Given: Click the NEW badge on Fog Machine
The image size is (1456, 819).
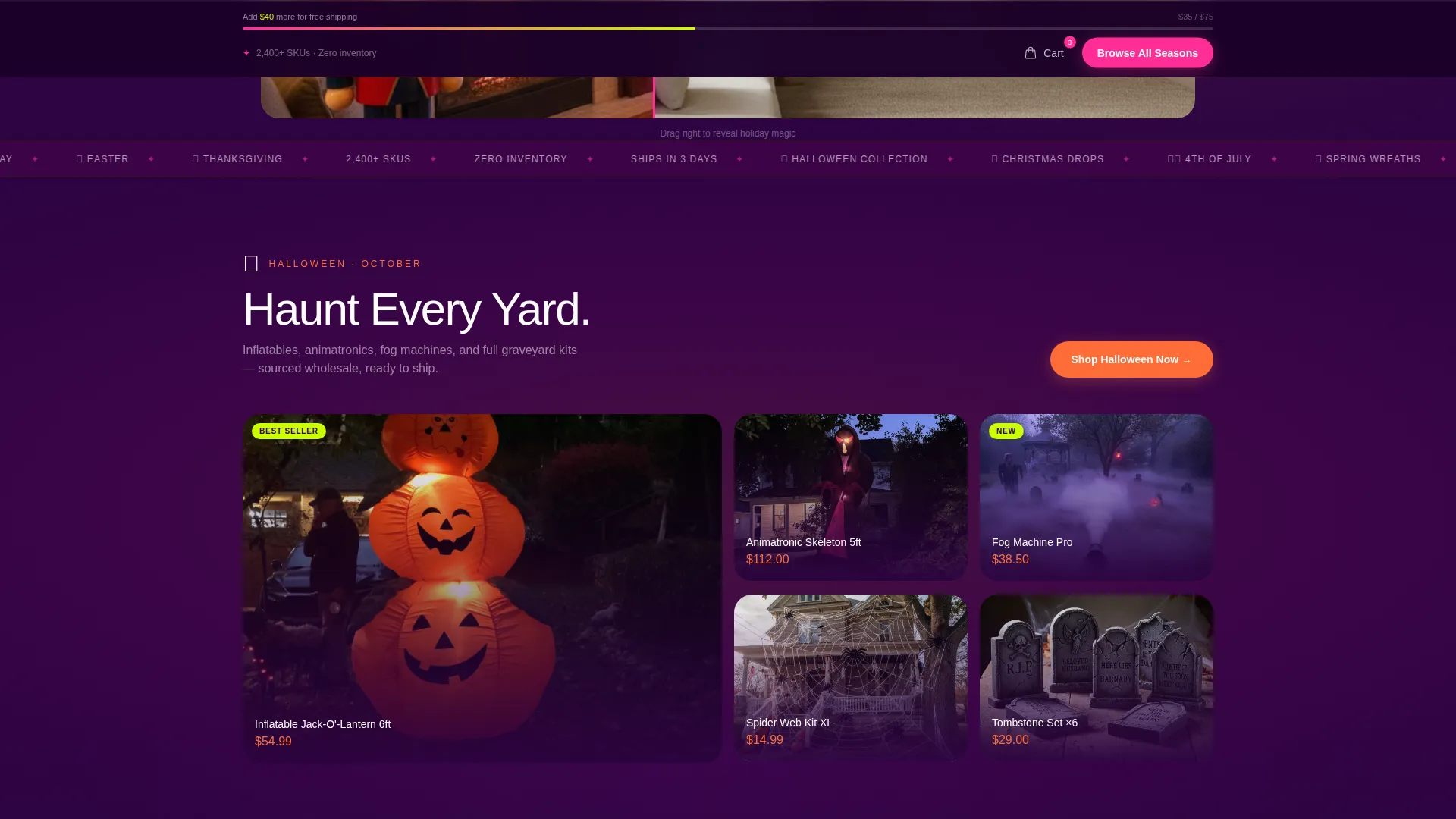Looking at the screenshot, I should click(x=1006, y=431).
